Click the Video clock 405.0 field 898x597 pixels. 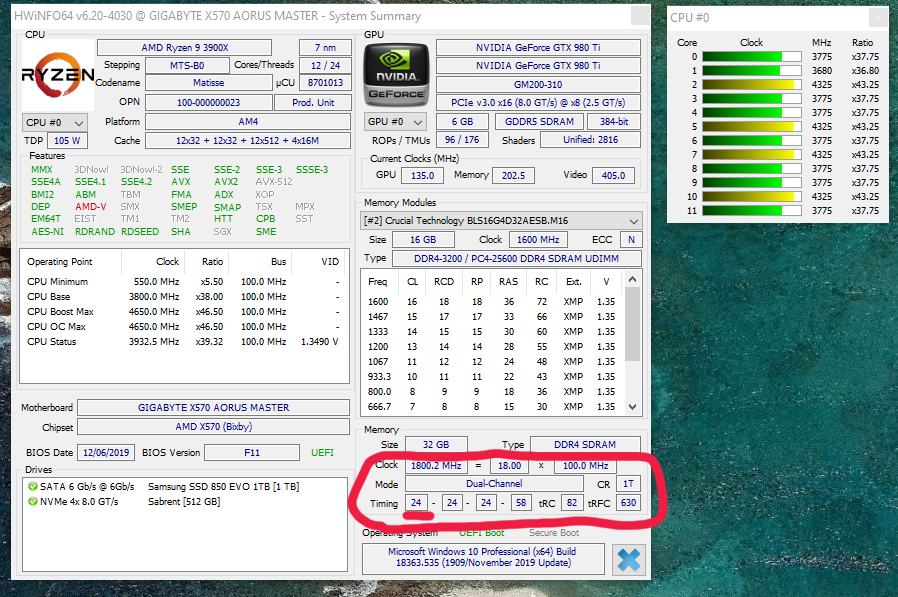point(613,175)
